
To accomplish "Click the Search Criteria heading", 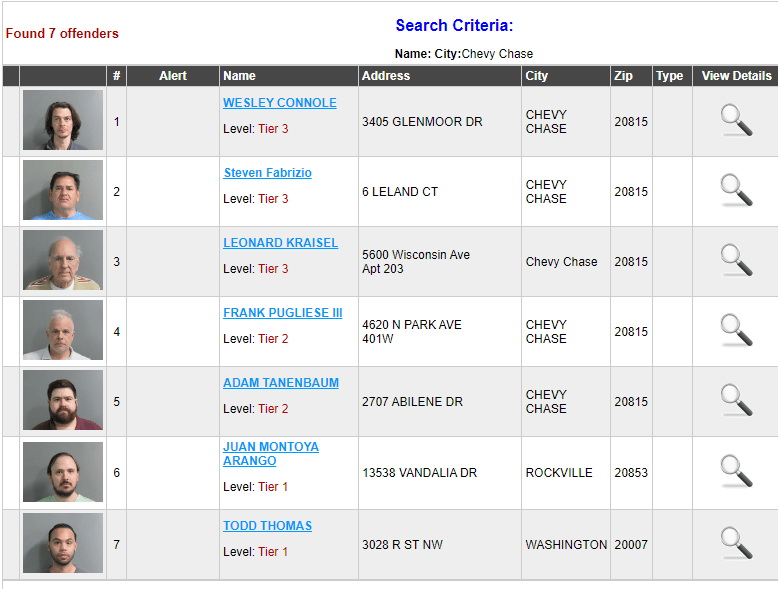I will (454, 25).
